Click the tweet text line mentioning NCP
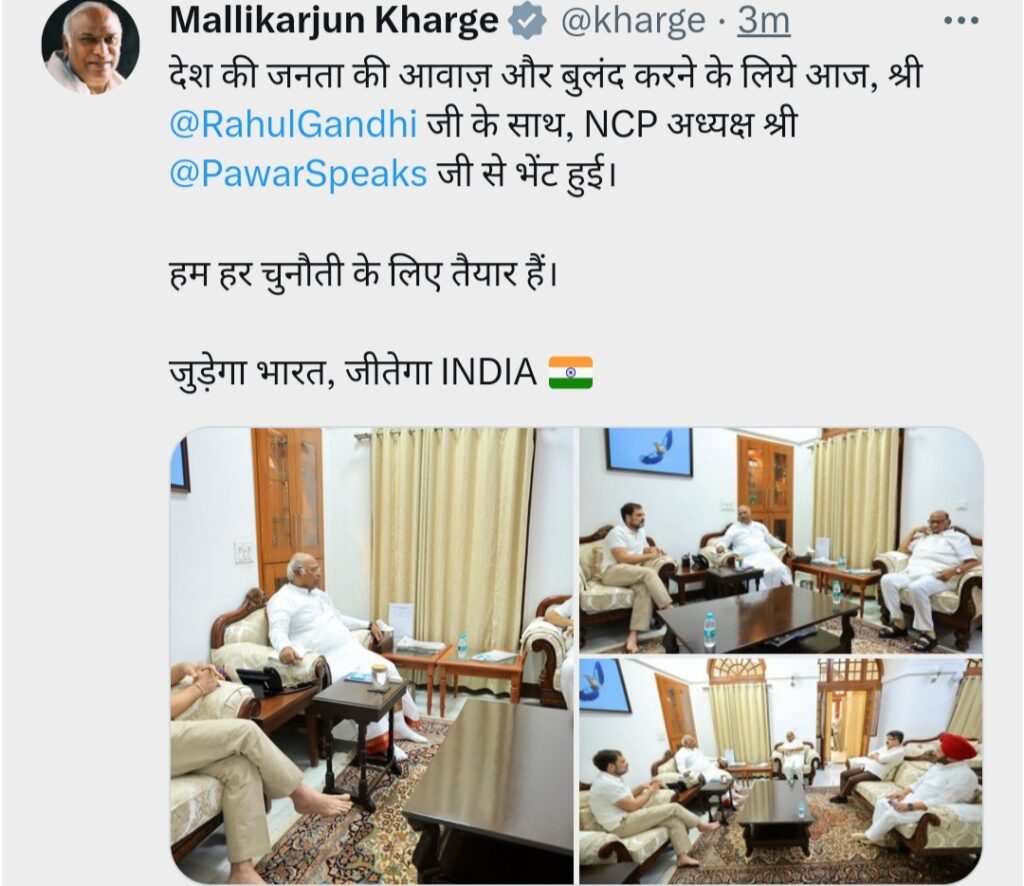Image resolution: width=1024 pixels, height=886 pixels. coord(483,124)
